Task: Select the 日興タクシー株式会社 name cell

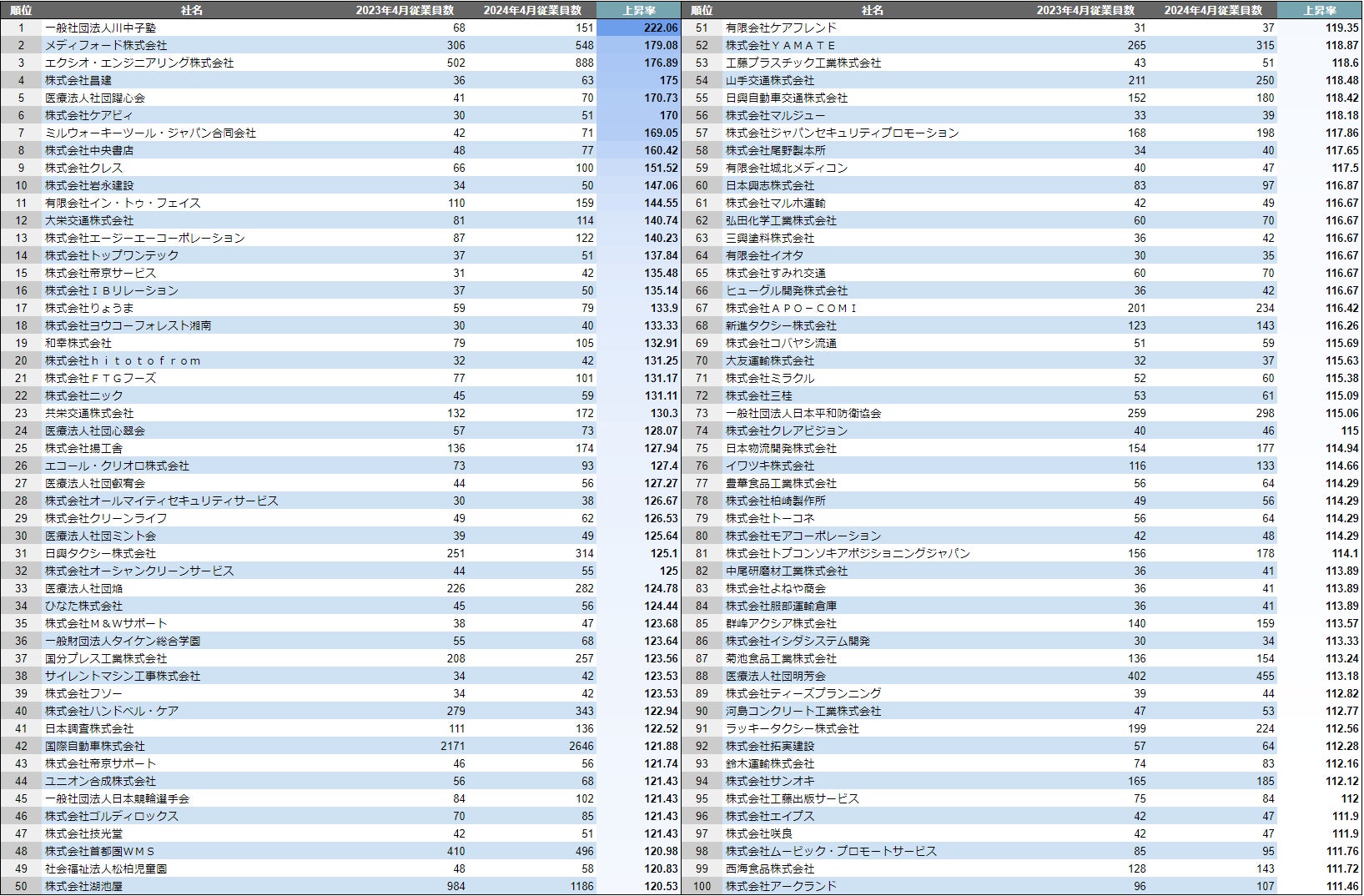Action: pos(100,553)
